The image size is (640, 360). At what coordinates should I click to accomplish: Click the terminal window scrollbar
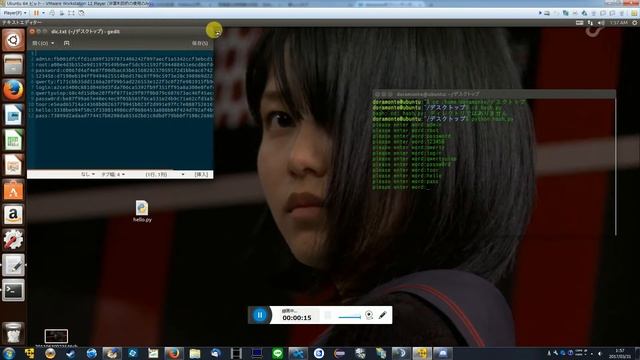(615, 167)
